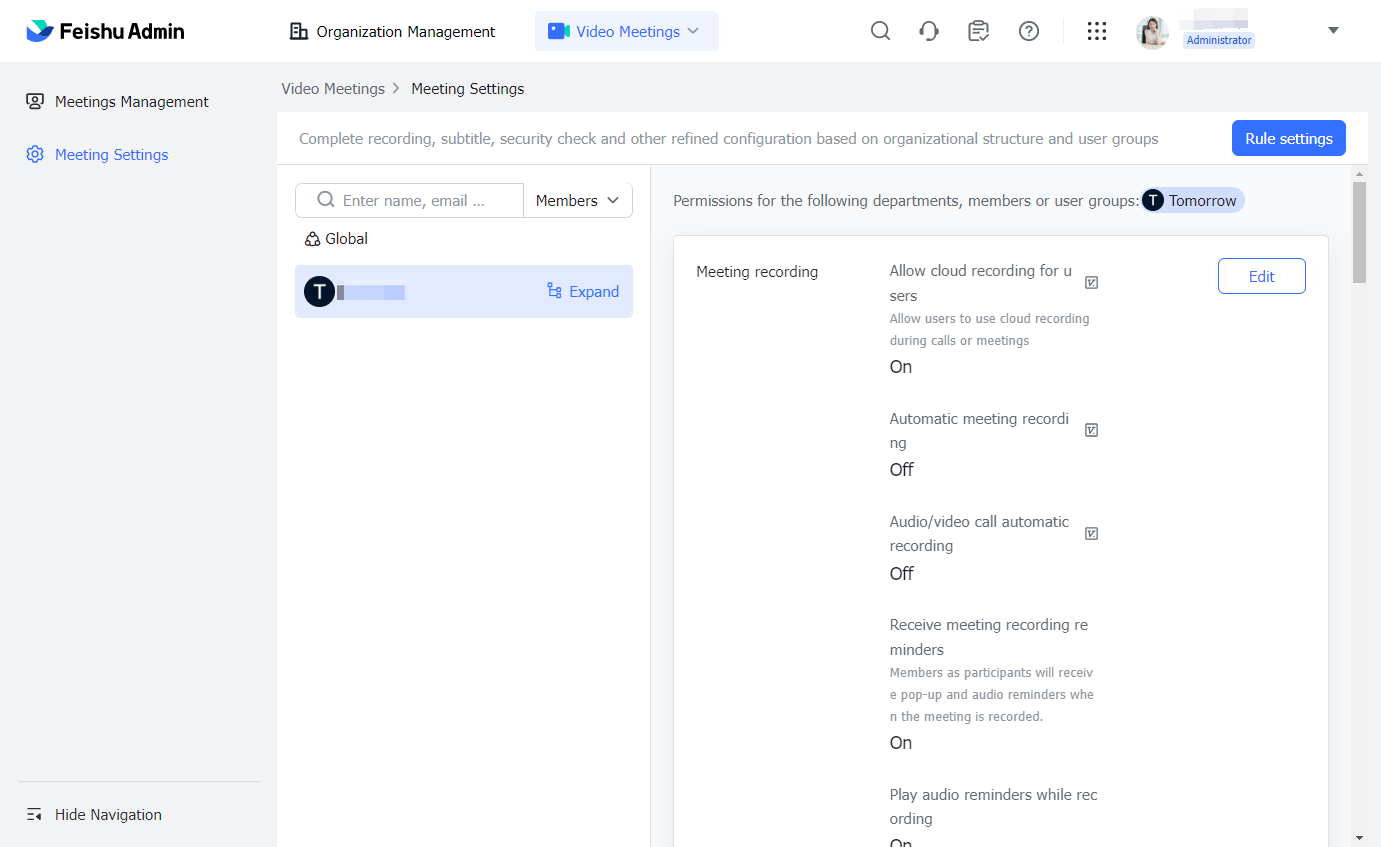Hide Navigation sidebar
The width and height of the screenshot is (1381, 847).
tap(94, 815)
